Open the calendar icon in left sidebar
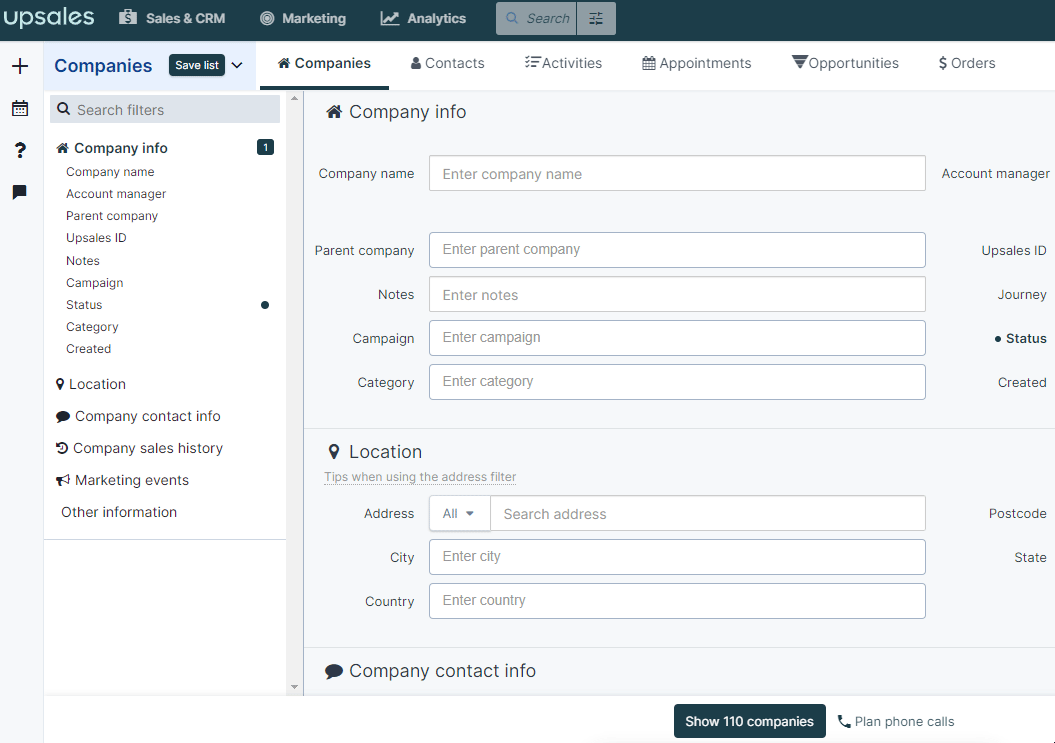The width and height of the screenshot is (1055, 743). (20, 108)
